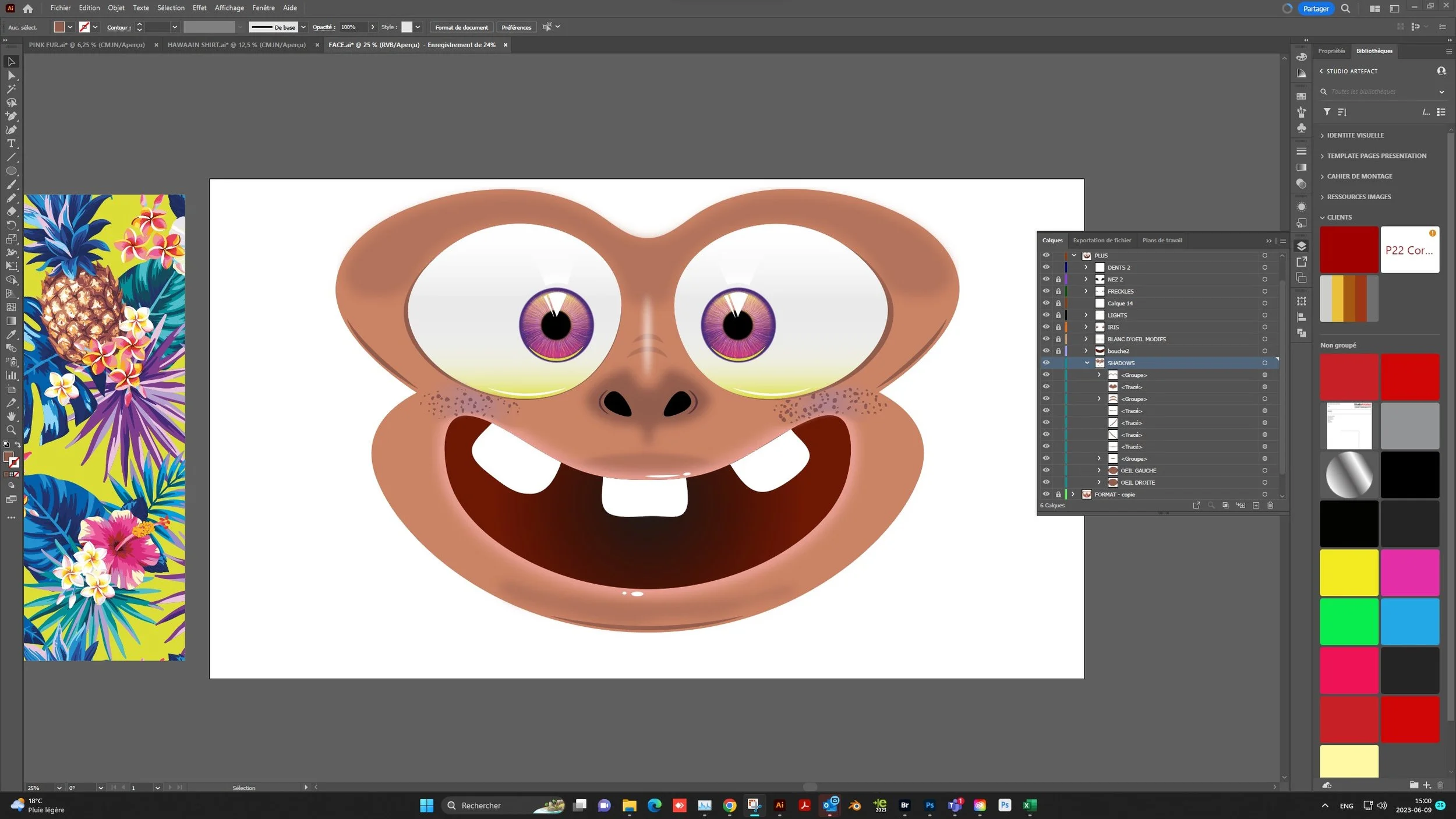Screen dimensions: 1456x819
Task: Toggle visibility of DENTS 2 layer
Action: [1046, 267]
